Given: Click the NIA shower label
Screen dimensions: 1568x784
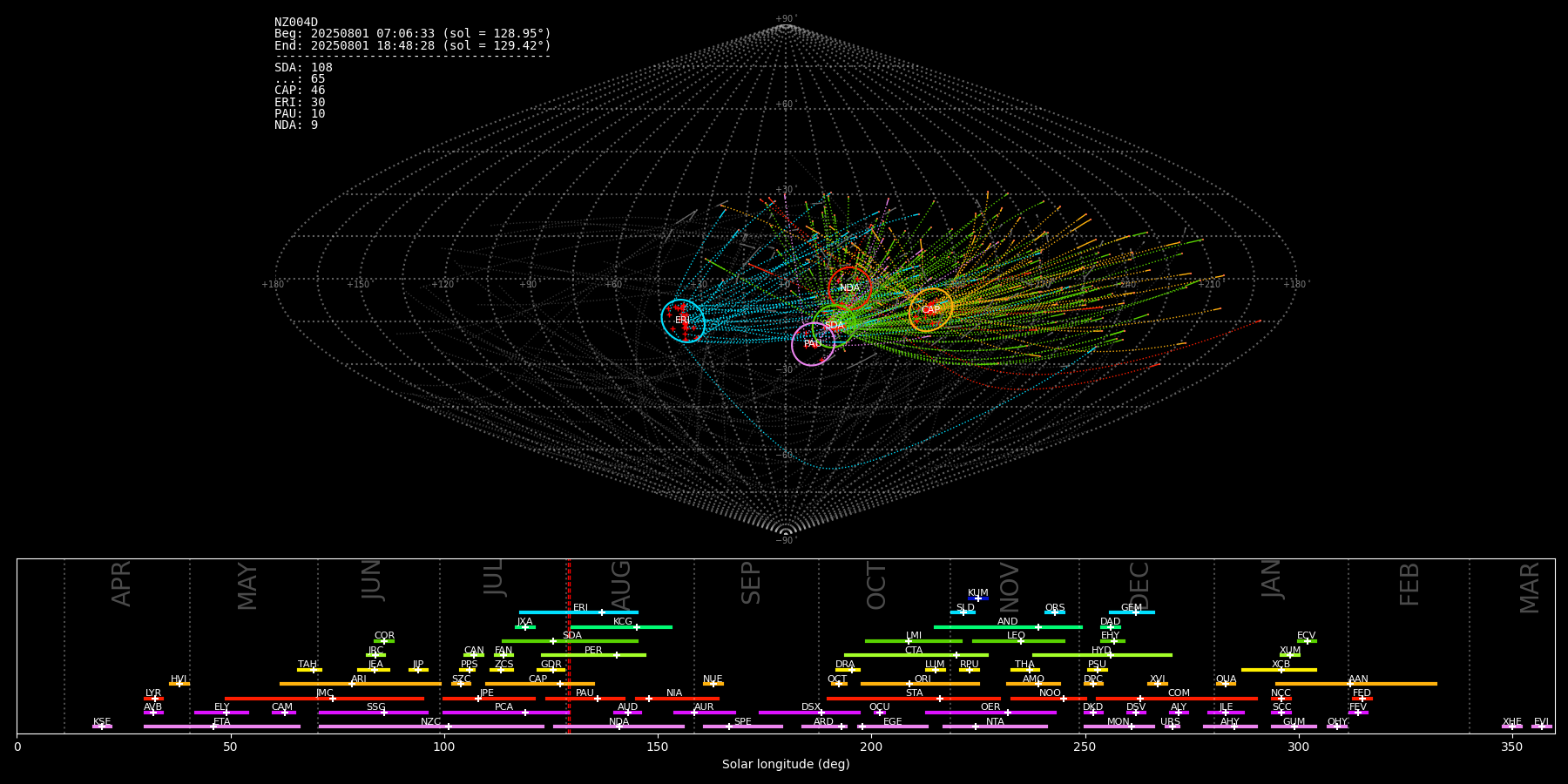Looking at the screenshot, I should coord(674,693).
